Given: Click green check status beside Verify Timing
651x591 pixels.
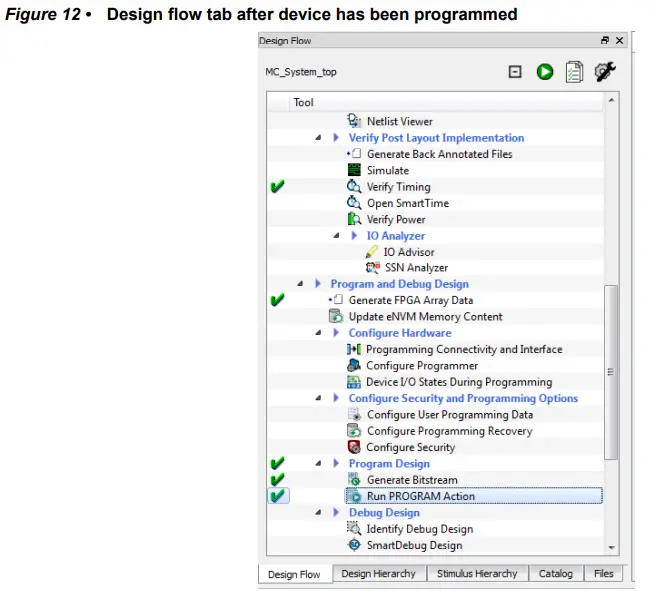Looking at the screenshot, I should click(x=278, y=187).
